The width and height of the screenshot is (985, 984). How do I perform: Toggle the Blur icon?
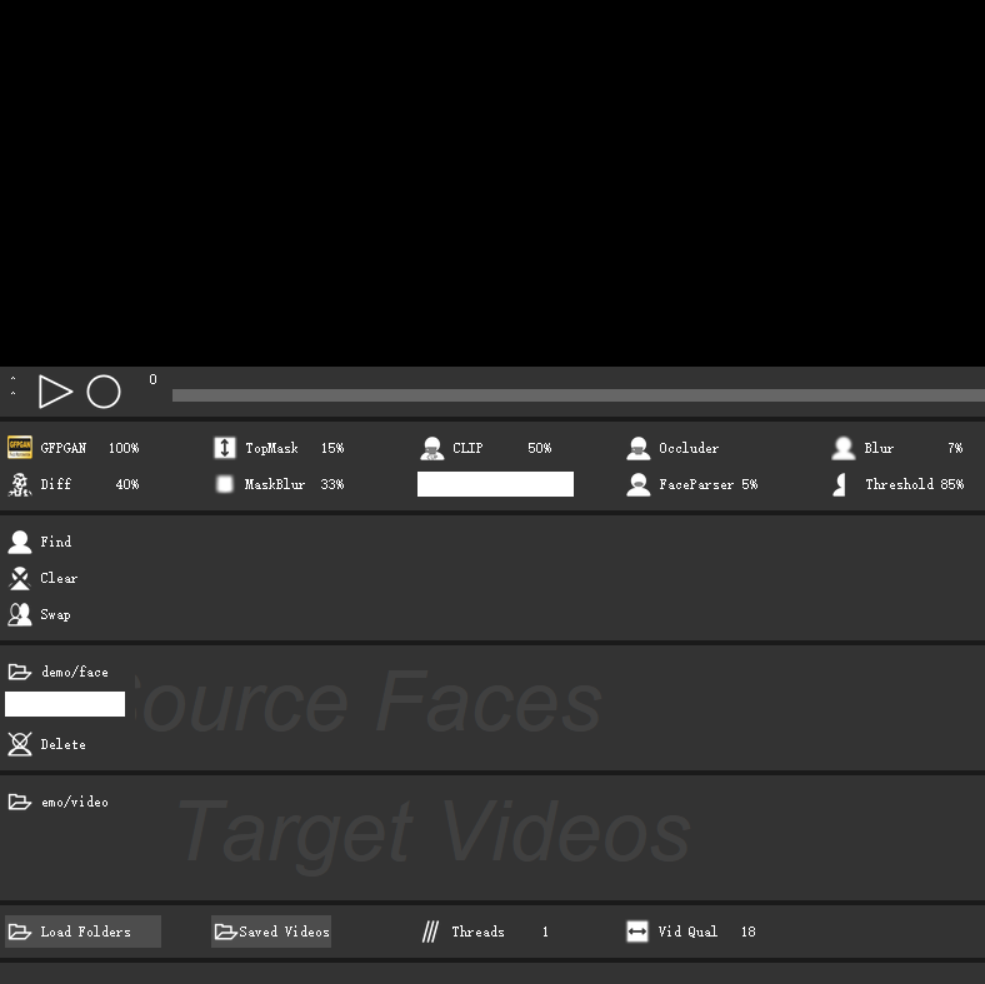pyautogui.click(x=843, y=448)
